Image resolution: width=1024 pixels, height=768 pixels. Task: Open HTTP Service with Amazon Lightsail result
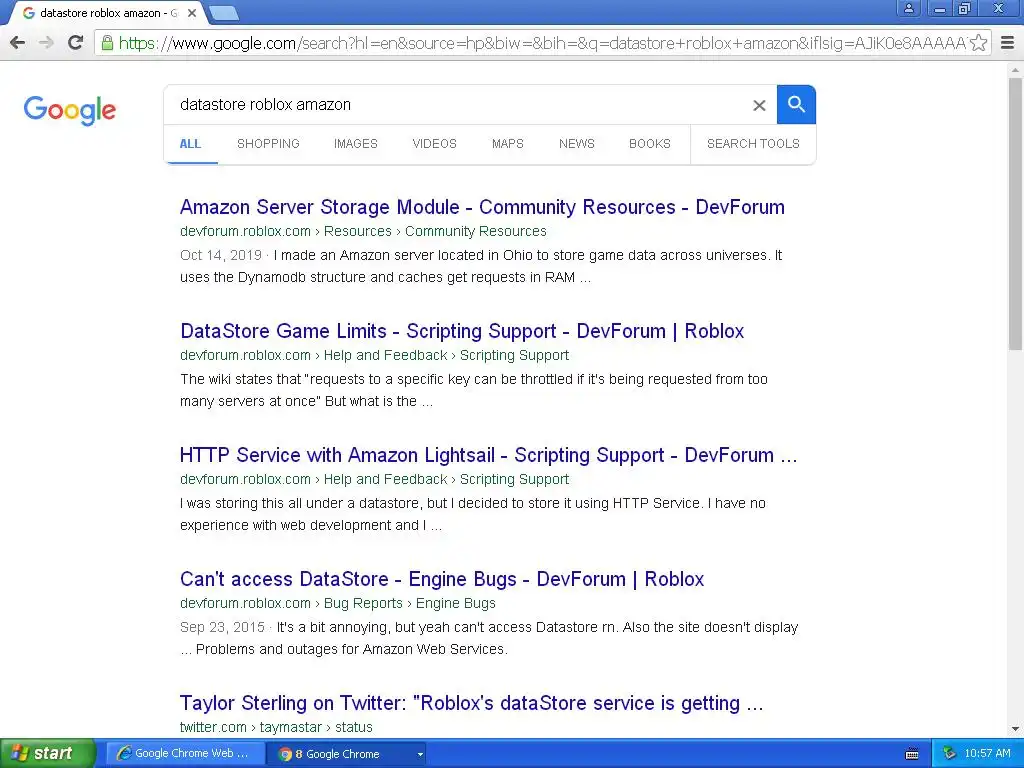(488, 455)
